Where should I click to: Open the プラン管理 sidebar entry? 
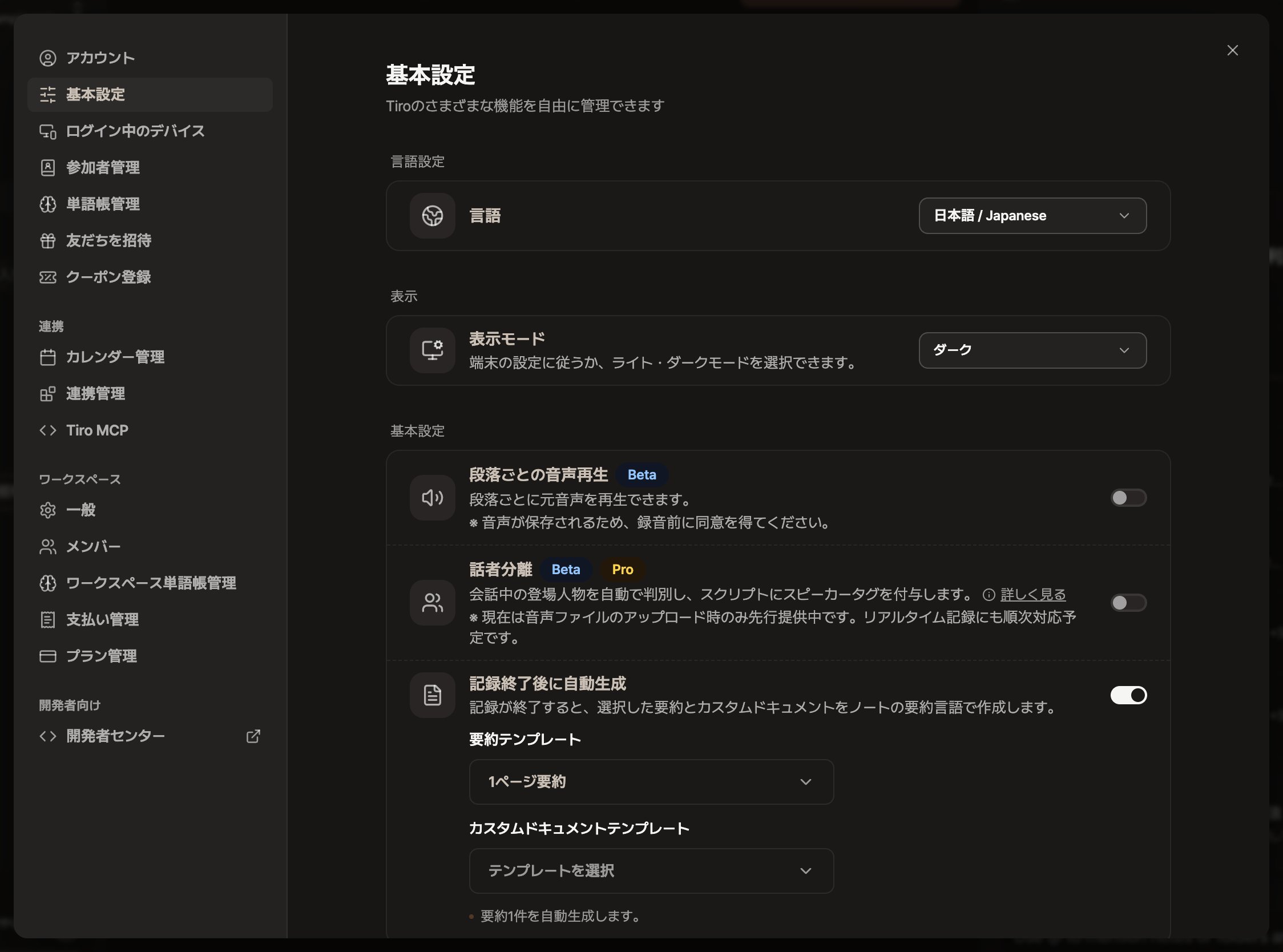pos(150,656)
